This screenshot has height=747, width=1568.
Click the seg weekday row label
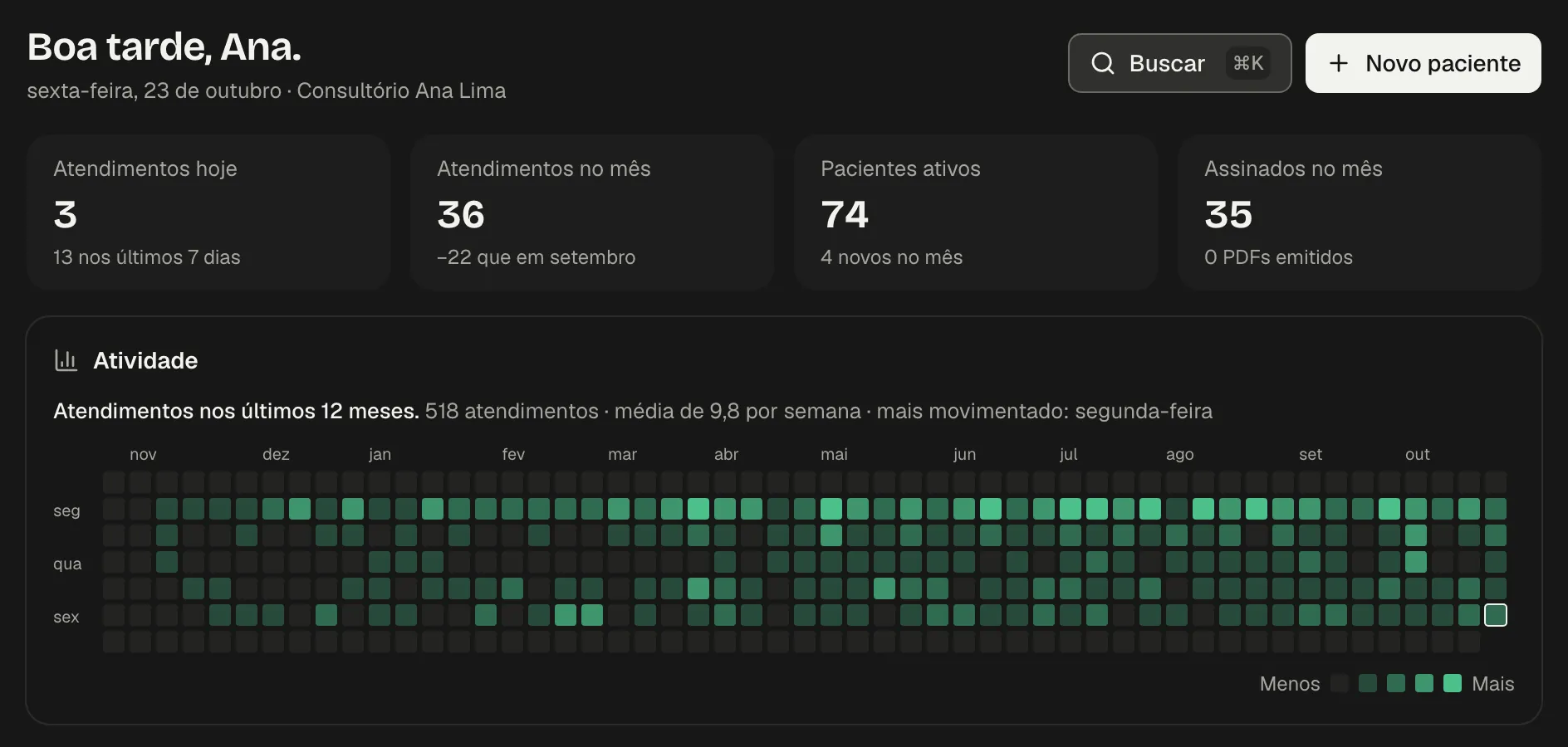(66, 510)
